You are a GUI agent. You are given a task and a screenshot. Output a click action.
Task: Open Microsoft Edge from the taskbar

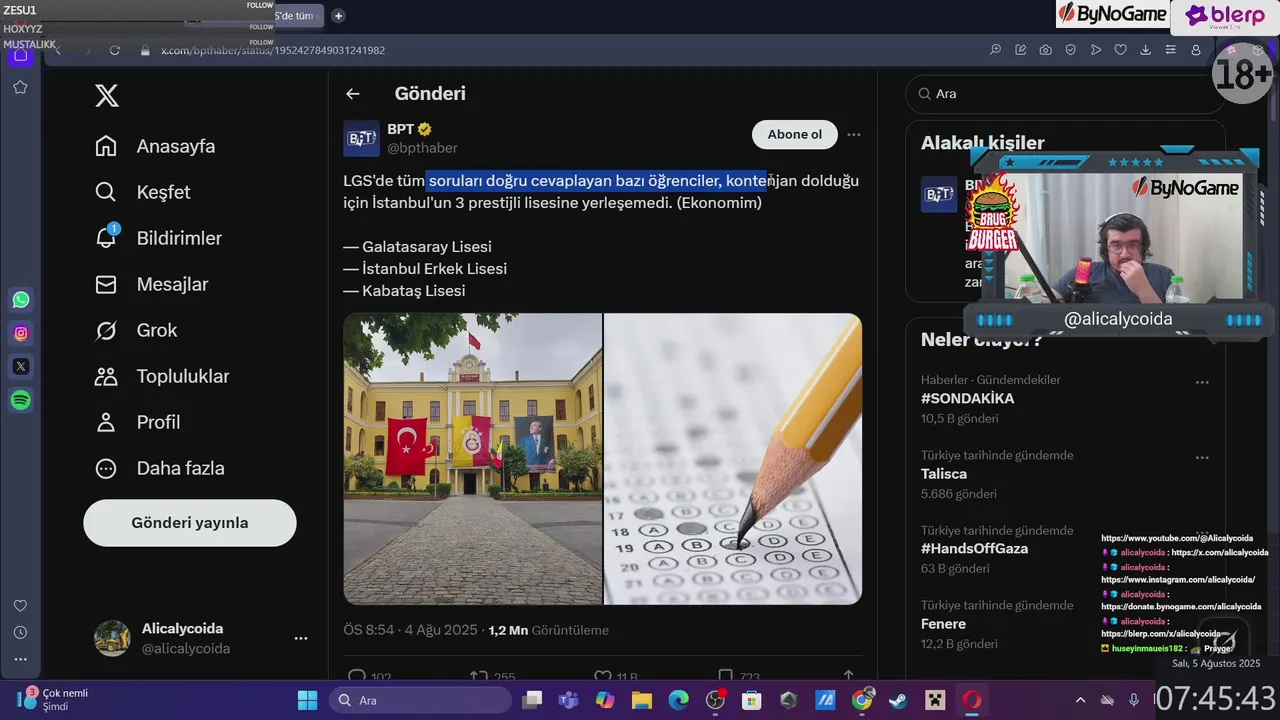tap(678, 700)
